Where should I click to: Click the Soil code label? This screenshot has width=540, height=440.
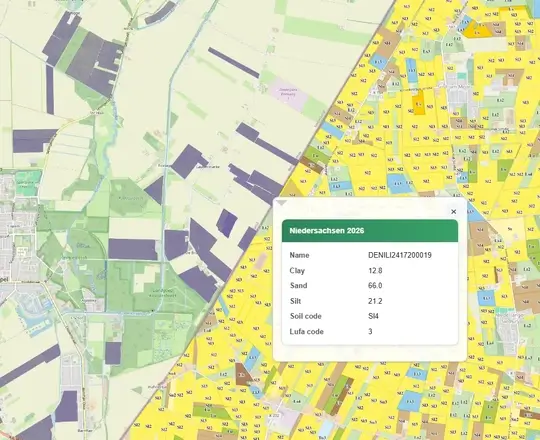point(305,316)
